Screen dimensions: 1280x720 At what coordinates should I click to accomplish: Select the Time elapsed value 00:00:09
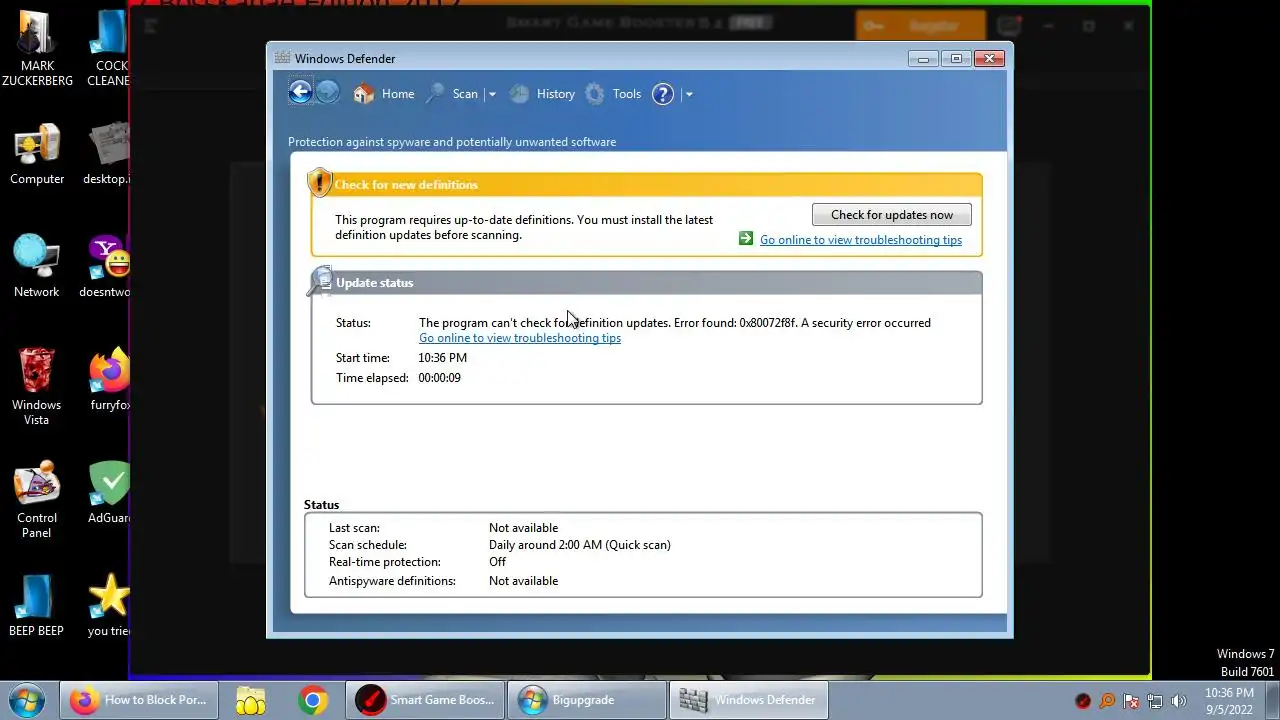[439, 378]
